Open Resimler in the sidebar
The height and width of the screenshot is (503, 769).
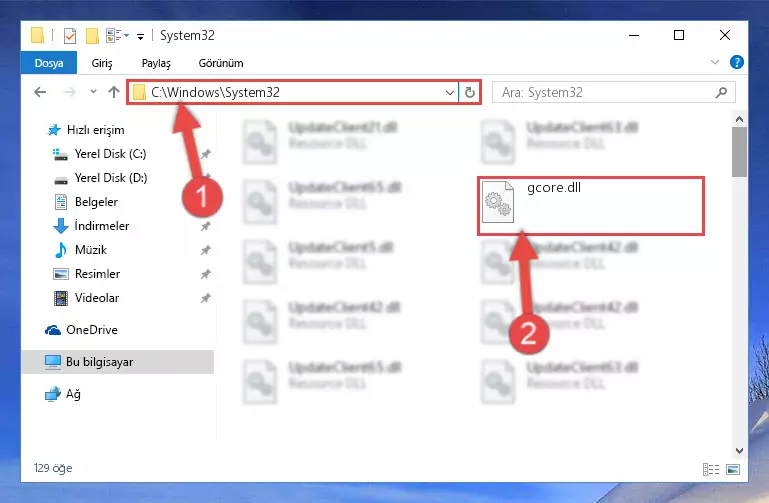pyautogui.click(x=86, y=274)
